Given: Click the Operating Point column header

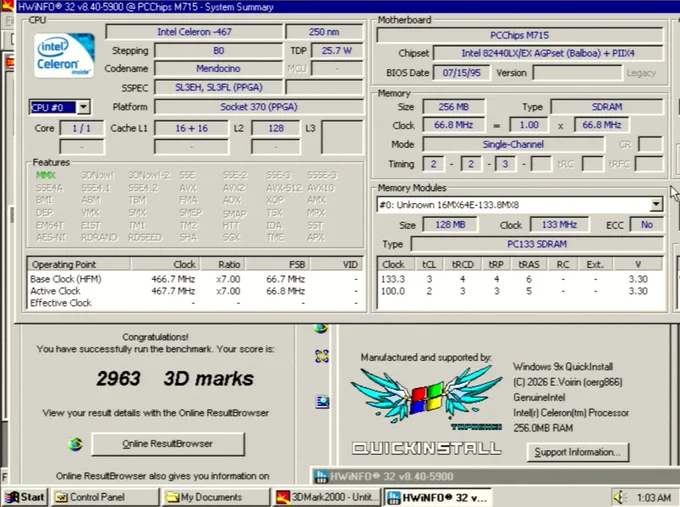Looking at the screenshot, I should [78, 264].
